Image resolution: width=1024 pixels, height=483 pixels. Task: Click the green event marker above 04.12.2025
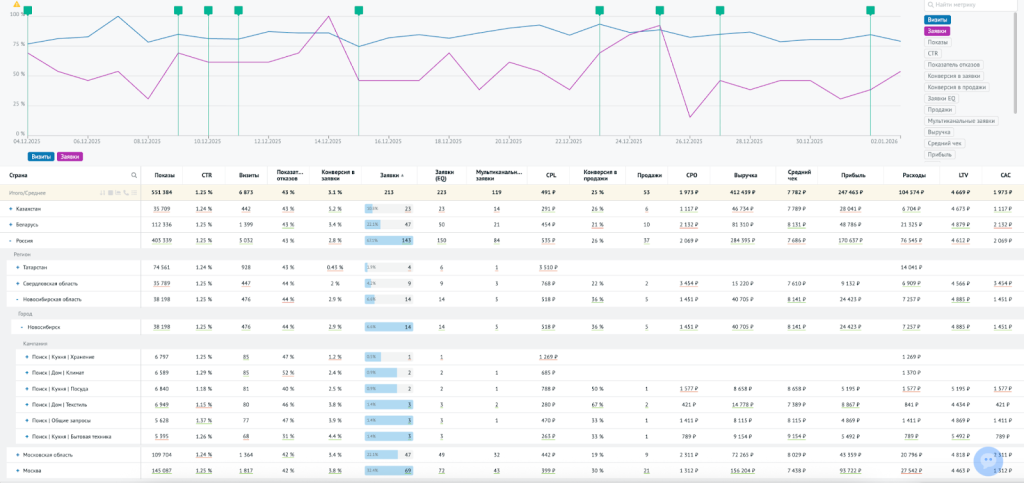click(28, 10)
